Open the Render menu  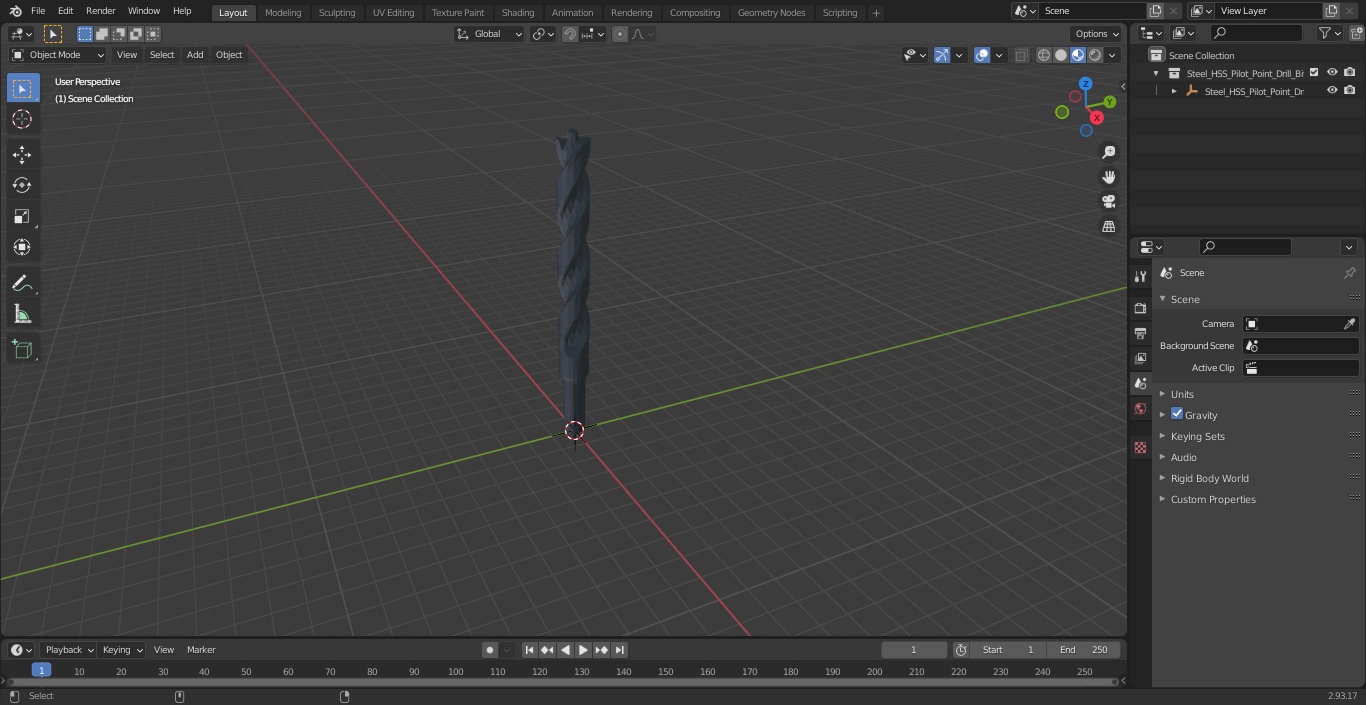click(x=100, y=11)
